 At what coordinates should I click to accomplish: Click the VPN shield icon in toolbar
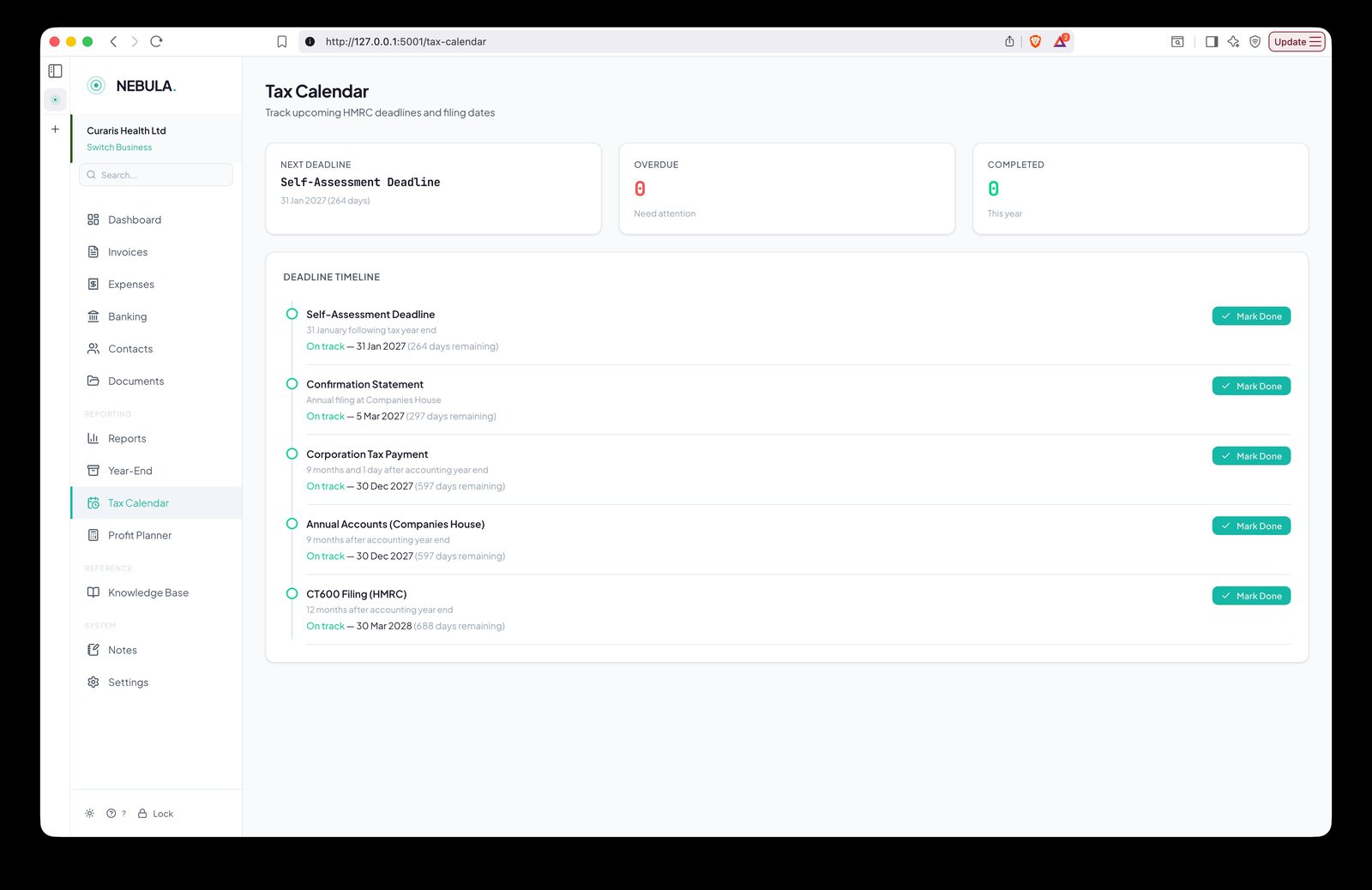click(1255, 41)
